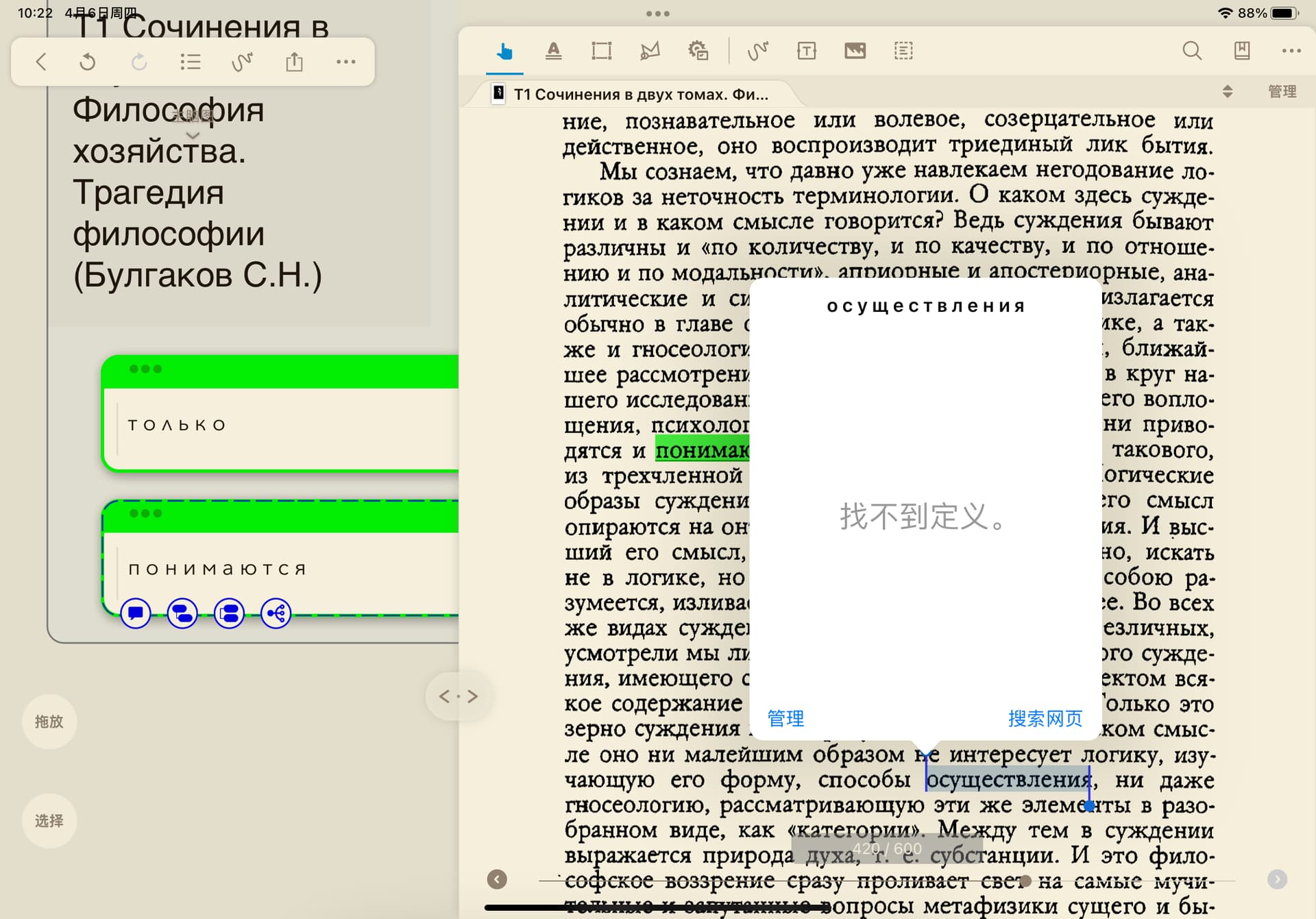
Task: Select the text highlight tool
Action: [x=553, y=51]
